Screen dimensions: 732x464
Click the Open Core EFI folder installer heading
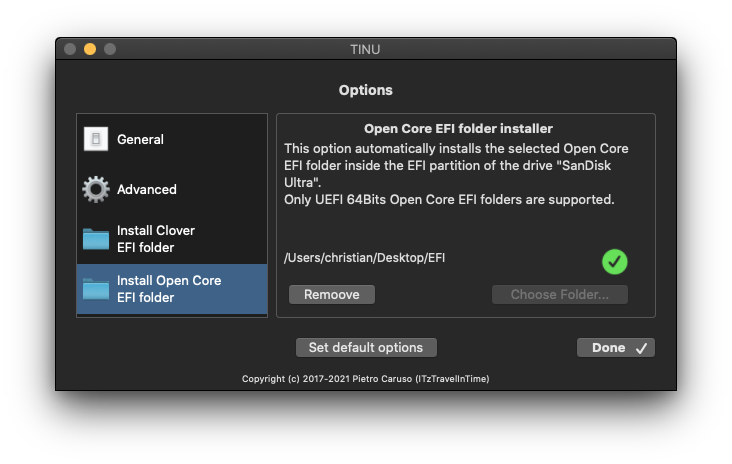click(458, 128)
